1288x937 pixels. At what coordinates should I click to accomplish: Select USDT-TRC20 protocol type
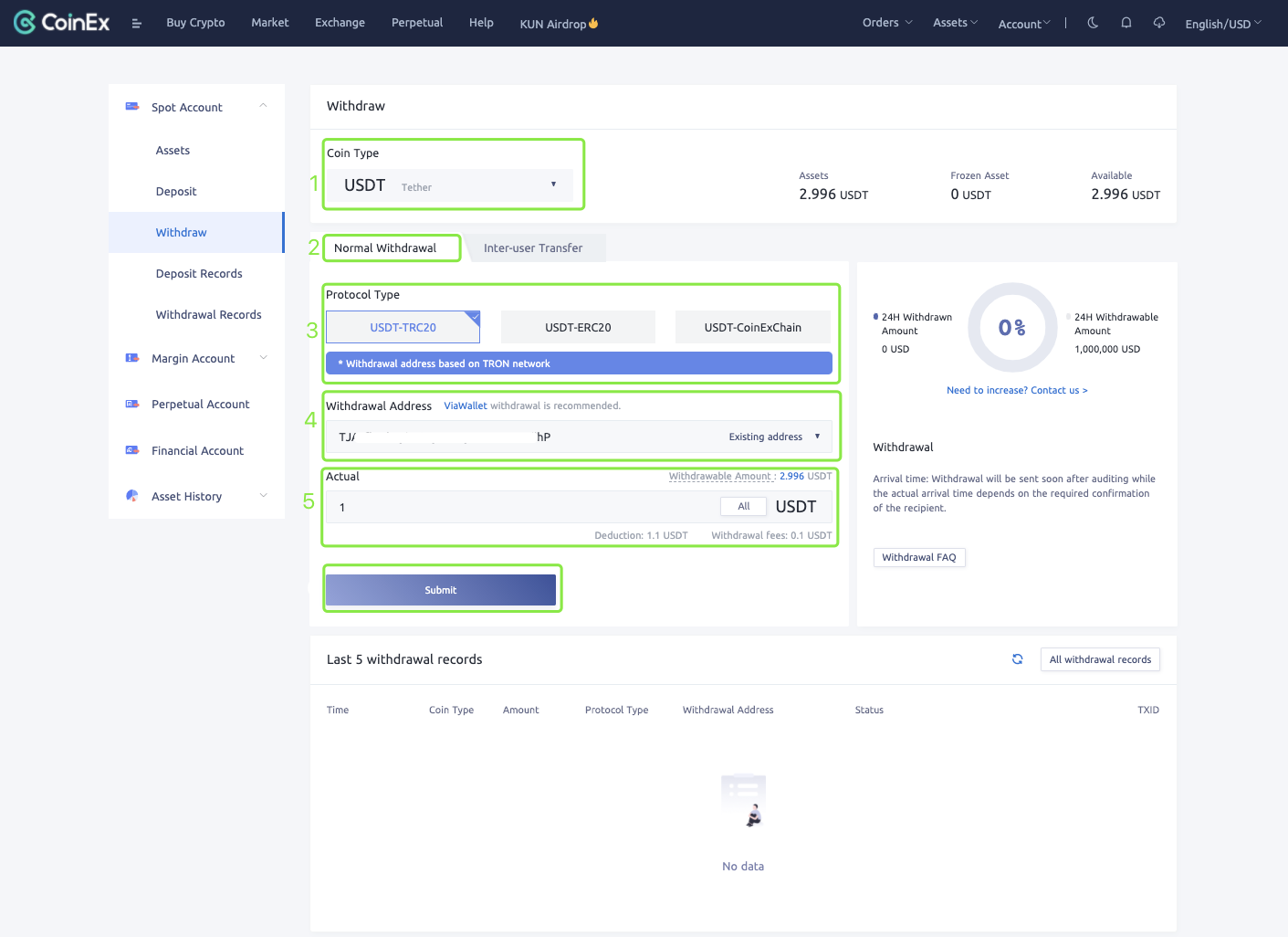[403, 327]
